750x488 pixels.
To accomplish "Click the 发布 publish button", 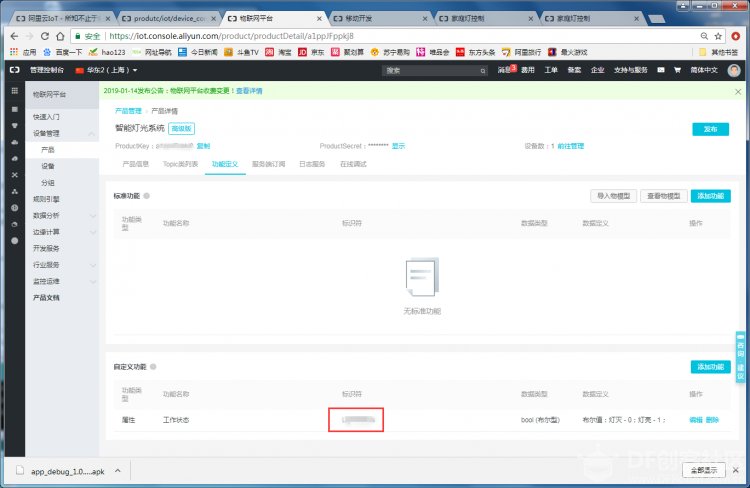I will 710,129.
